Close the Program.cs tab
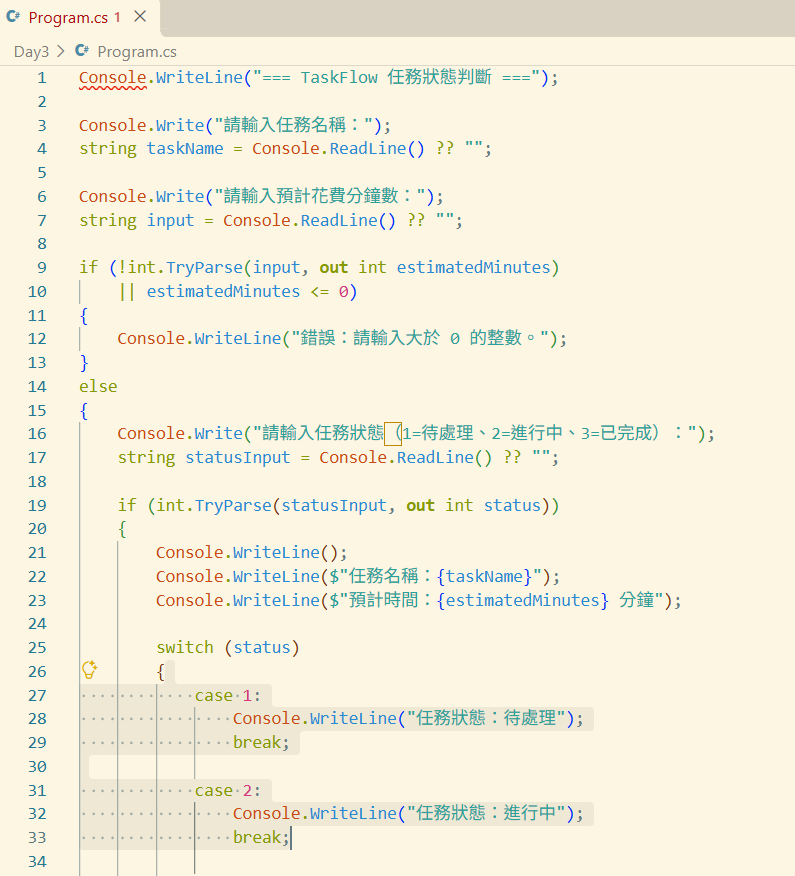 140,17
